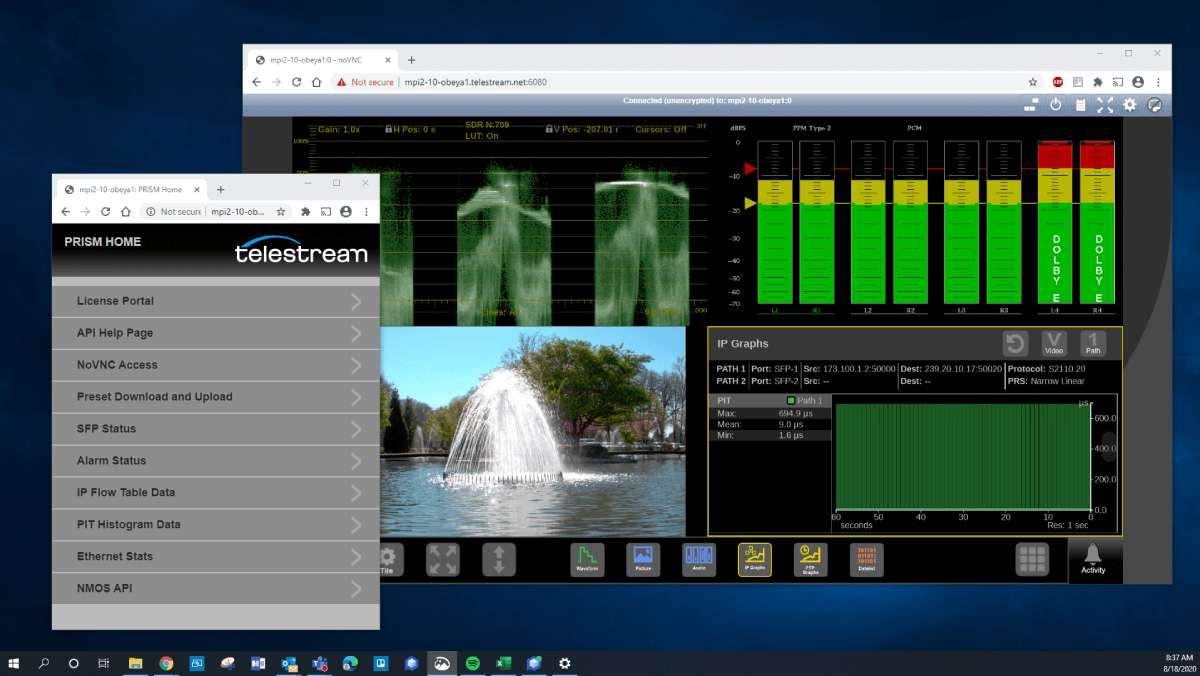Screen dimensions: 1200x676
Task: Reload the noVNC page
Action: [297, 82]
